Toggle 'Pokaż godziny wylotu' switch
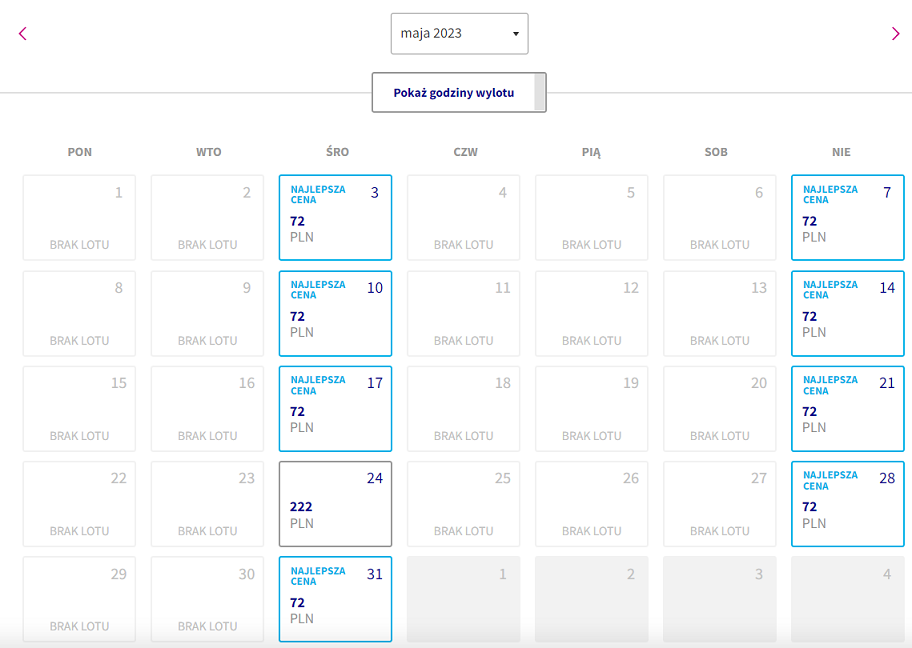The image size is (912, 648). point(459,92)
